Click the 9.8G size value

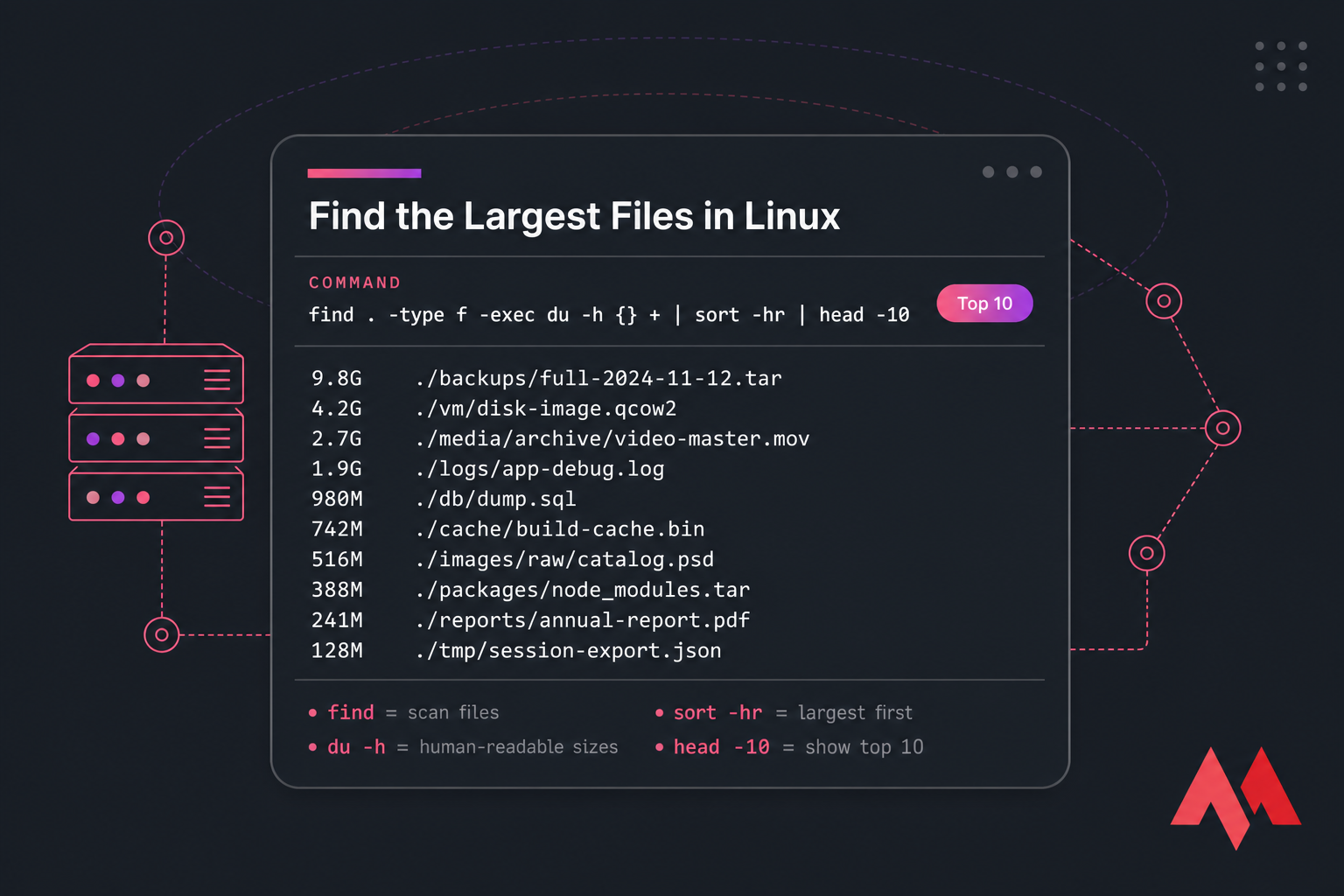tap(337, 378)
